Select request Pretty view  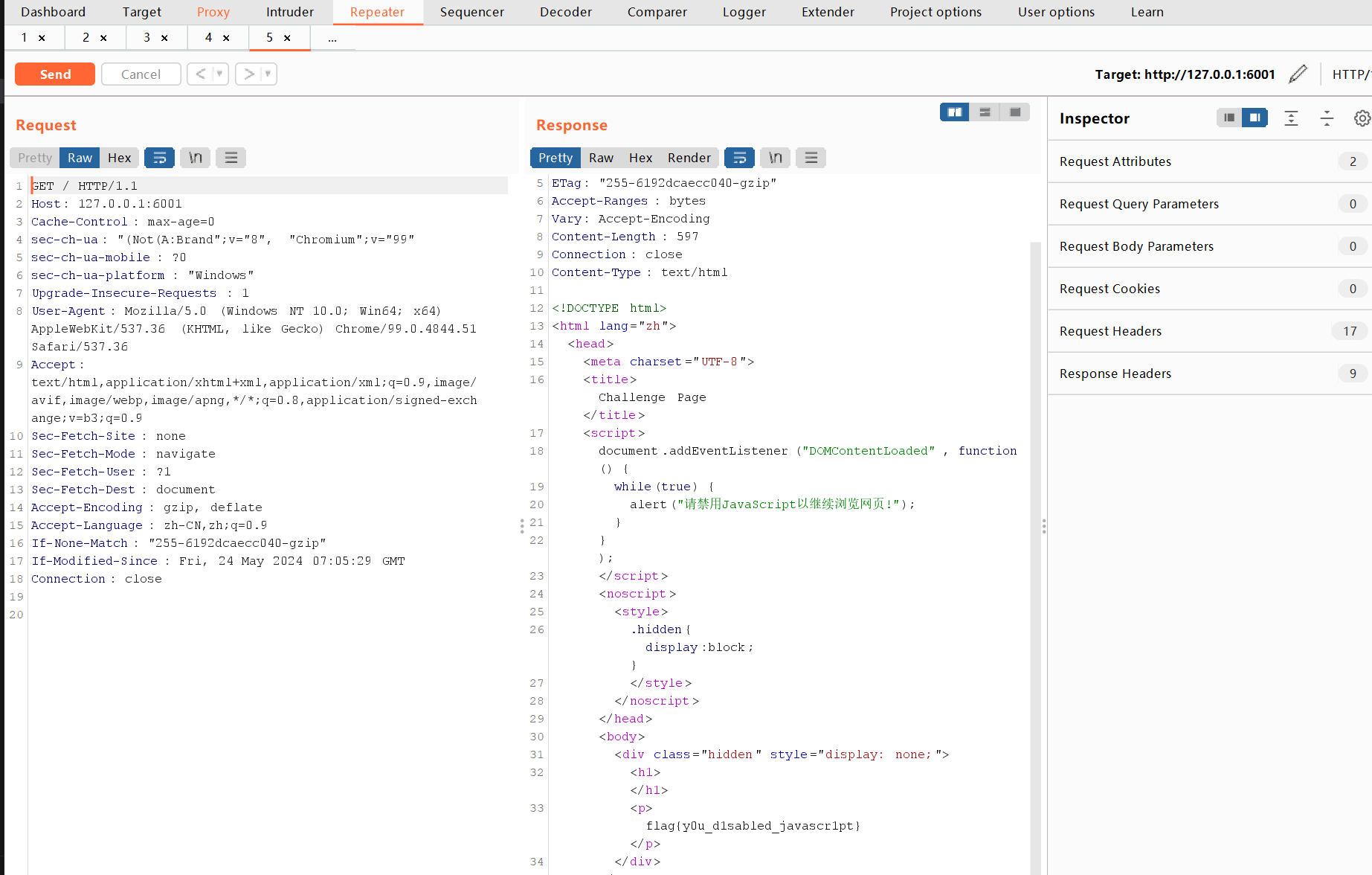(x=35, y=158)
